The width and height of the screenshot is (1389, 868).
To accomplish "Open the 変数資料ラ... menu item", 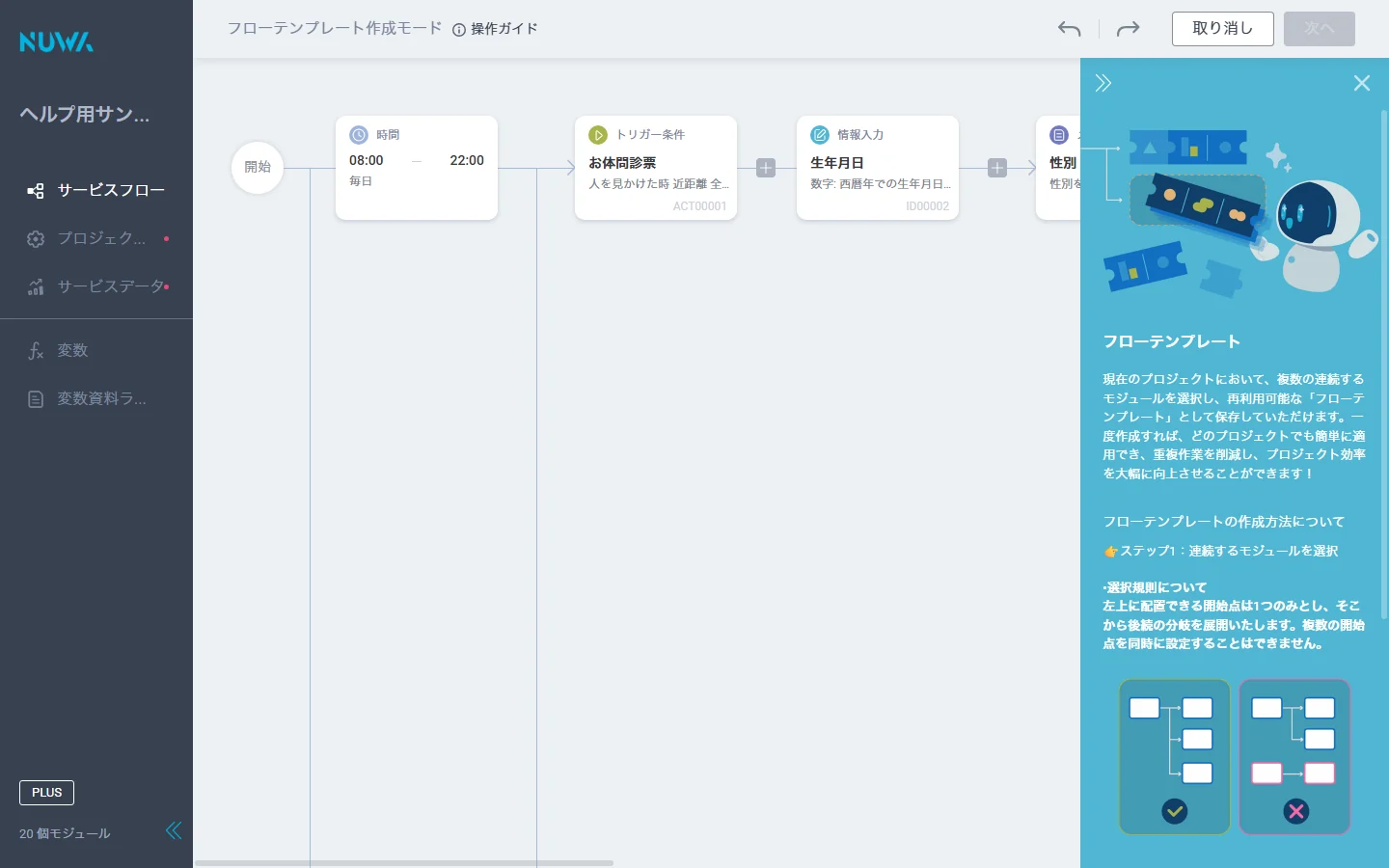I will pyautogui.click(x=96, y=399).
